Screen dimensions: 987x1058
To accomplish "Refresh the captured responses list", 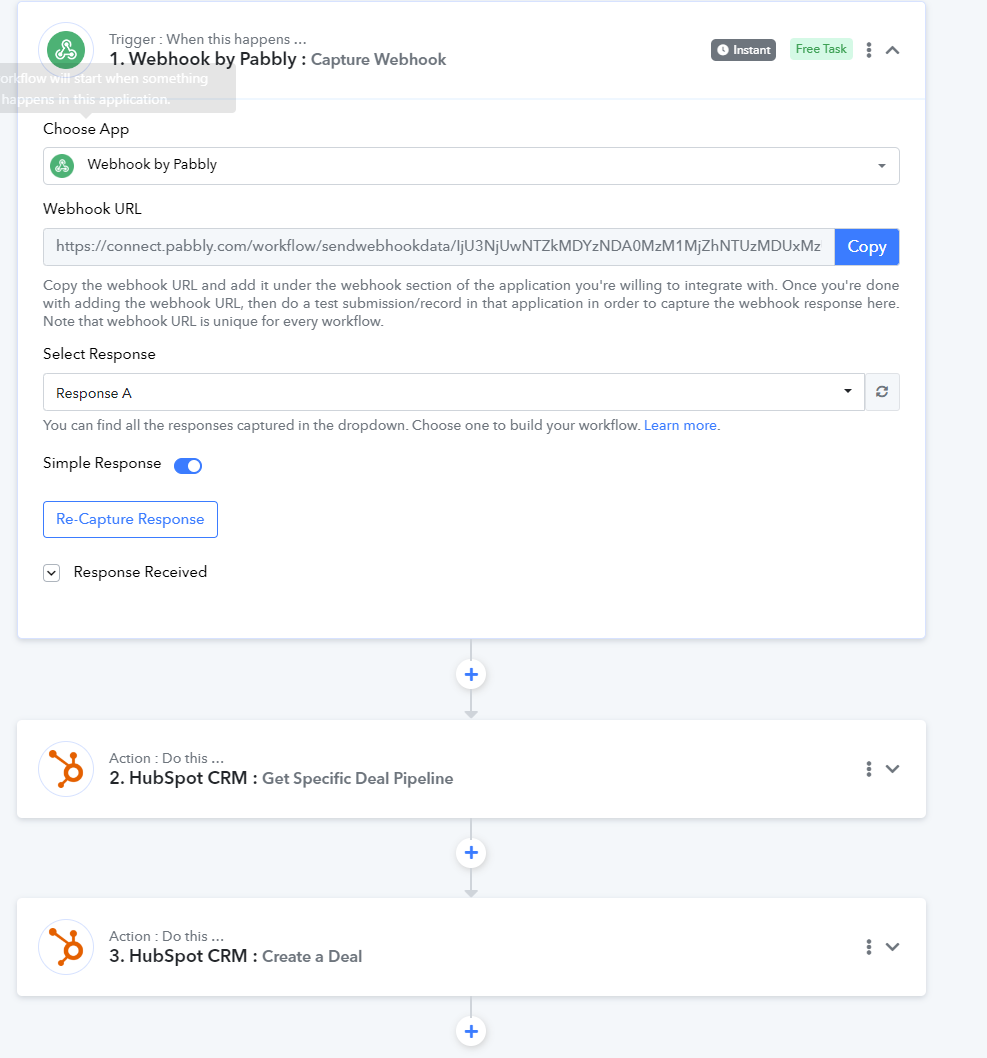I will [882, 392].
